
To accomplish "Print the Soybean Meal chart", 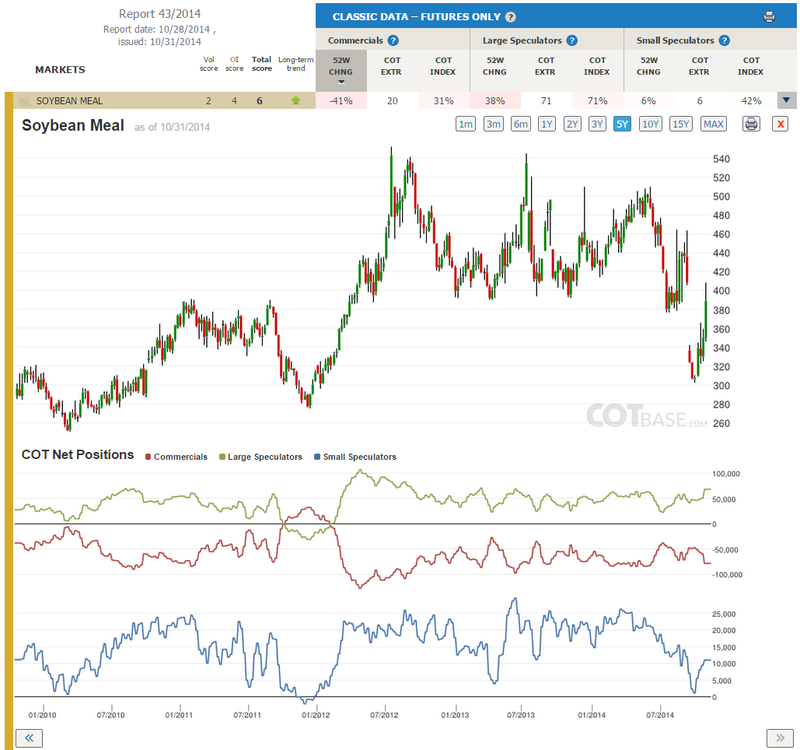I will point(751,124).
